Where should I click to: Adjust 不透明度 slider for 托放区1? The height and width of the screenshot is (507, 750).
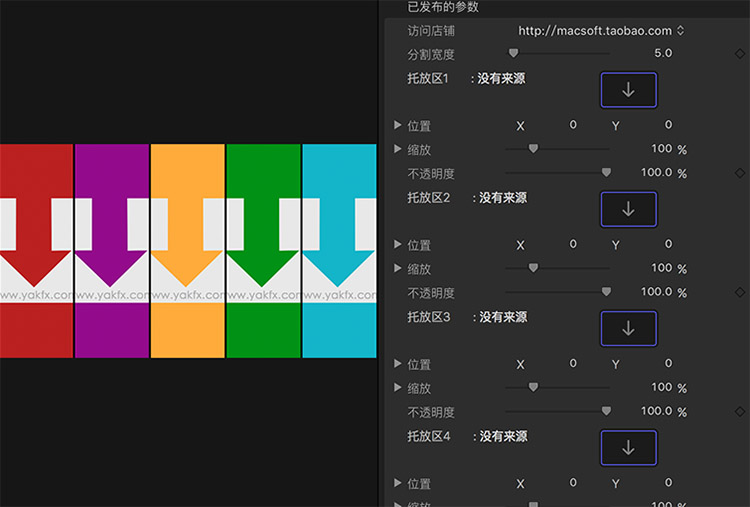pyautogui.click(x=606, y=172)
